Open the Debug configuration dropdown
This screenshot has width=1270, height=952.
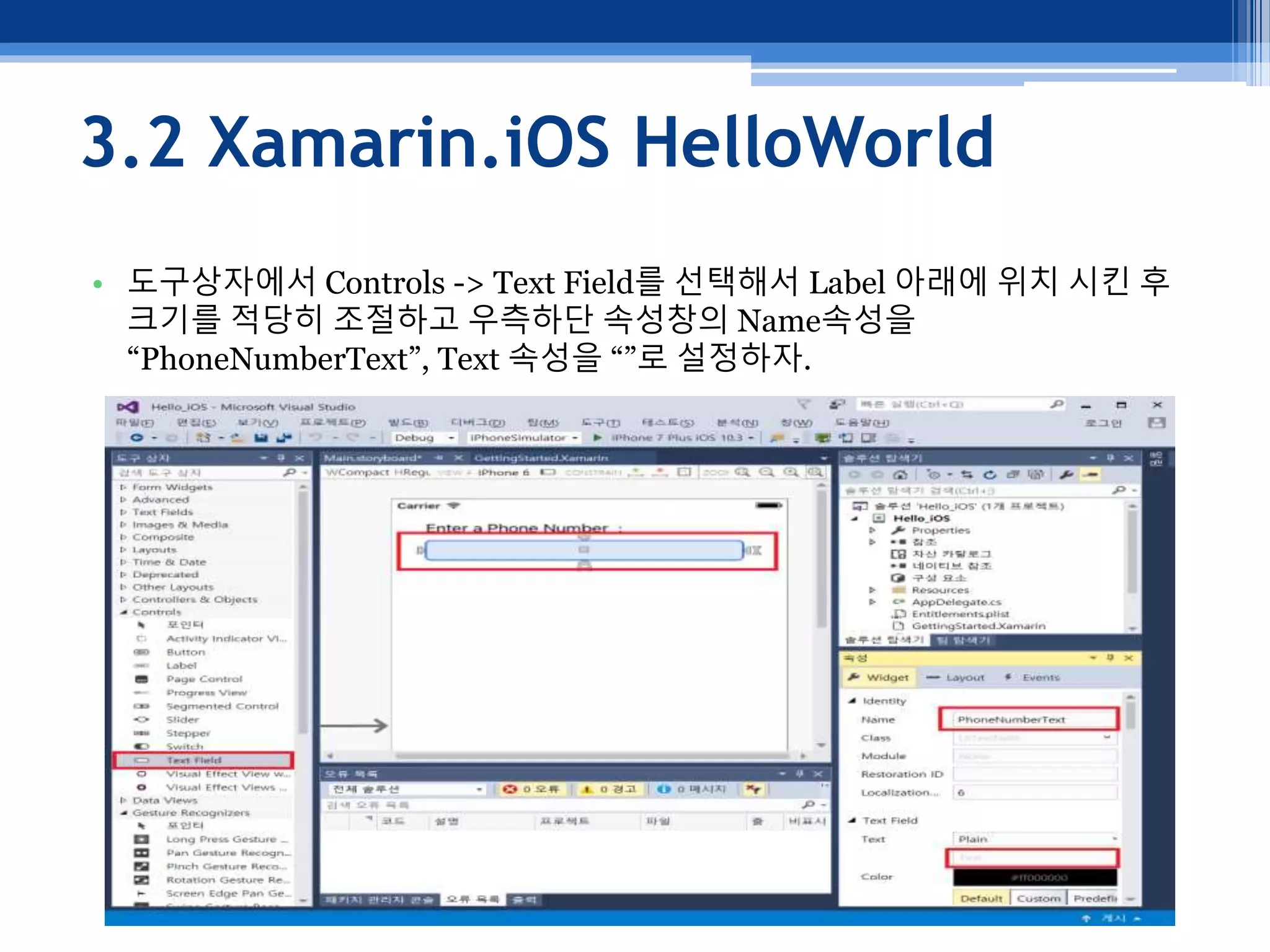[425, 438]
